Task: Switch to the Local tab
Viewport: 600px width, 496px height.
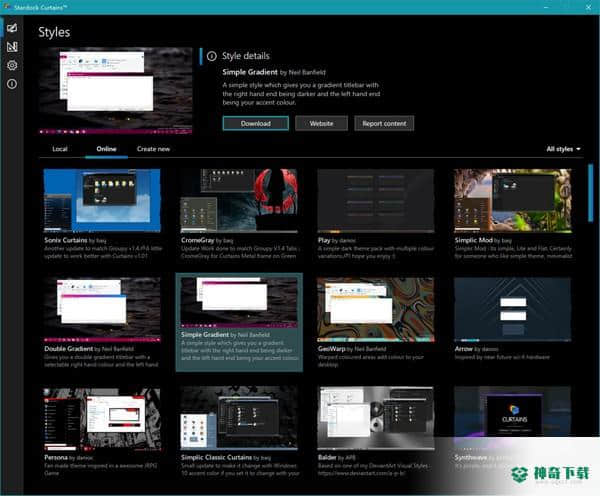Action: click(x=60, y=149)
